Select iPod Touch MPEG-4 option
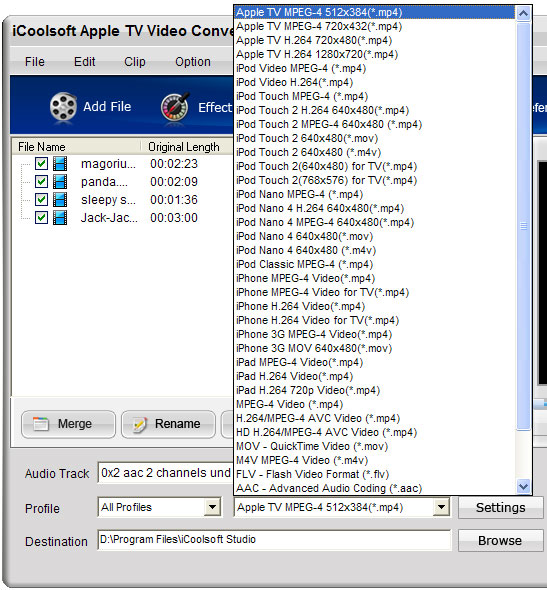The height and width of the screenshot is (590, 547). pyautogui.click(x=374, y=96)
